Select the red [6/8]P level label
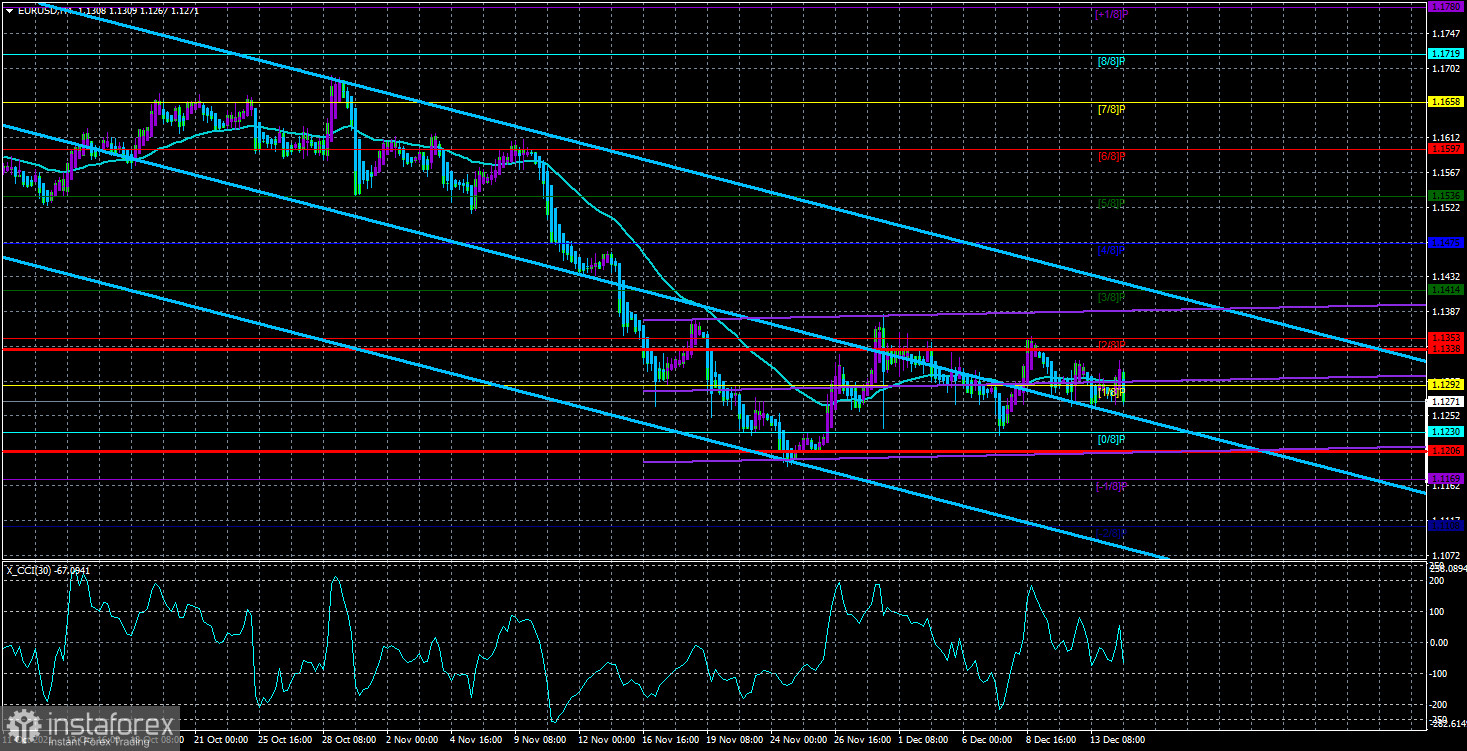Viewport: 1467px width, 751px height. click(x=1111, y=156)
